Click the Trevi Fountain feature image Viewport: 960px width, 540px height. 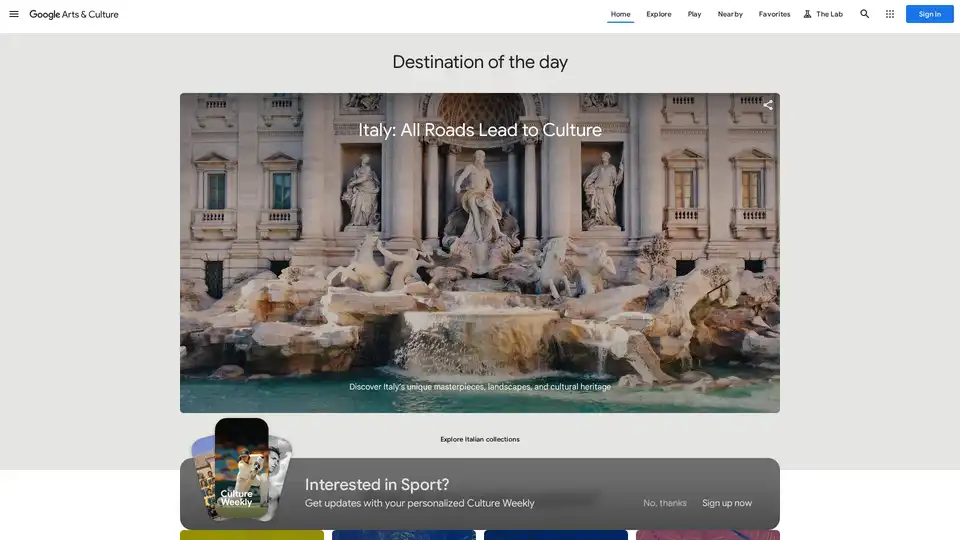tap(479, 253)
